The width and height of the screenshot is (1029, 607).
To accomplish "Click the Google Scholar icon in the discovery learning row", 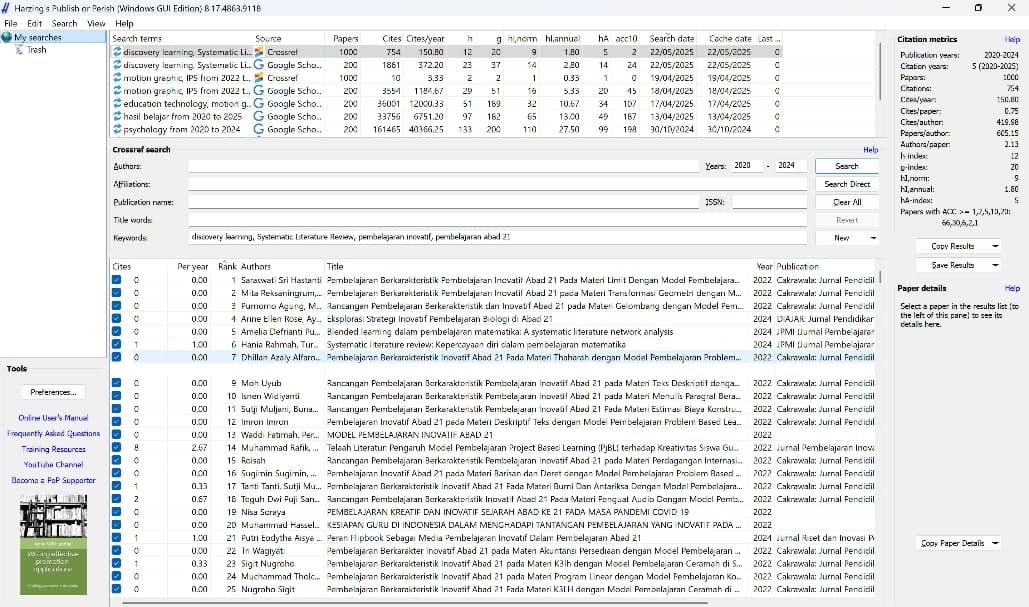I will coord(259,65).
